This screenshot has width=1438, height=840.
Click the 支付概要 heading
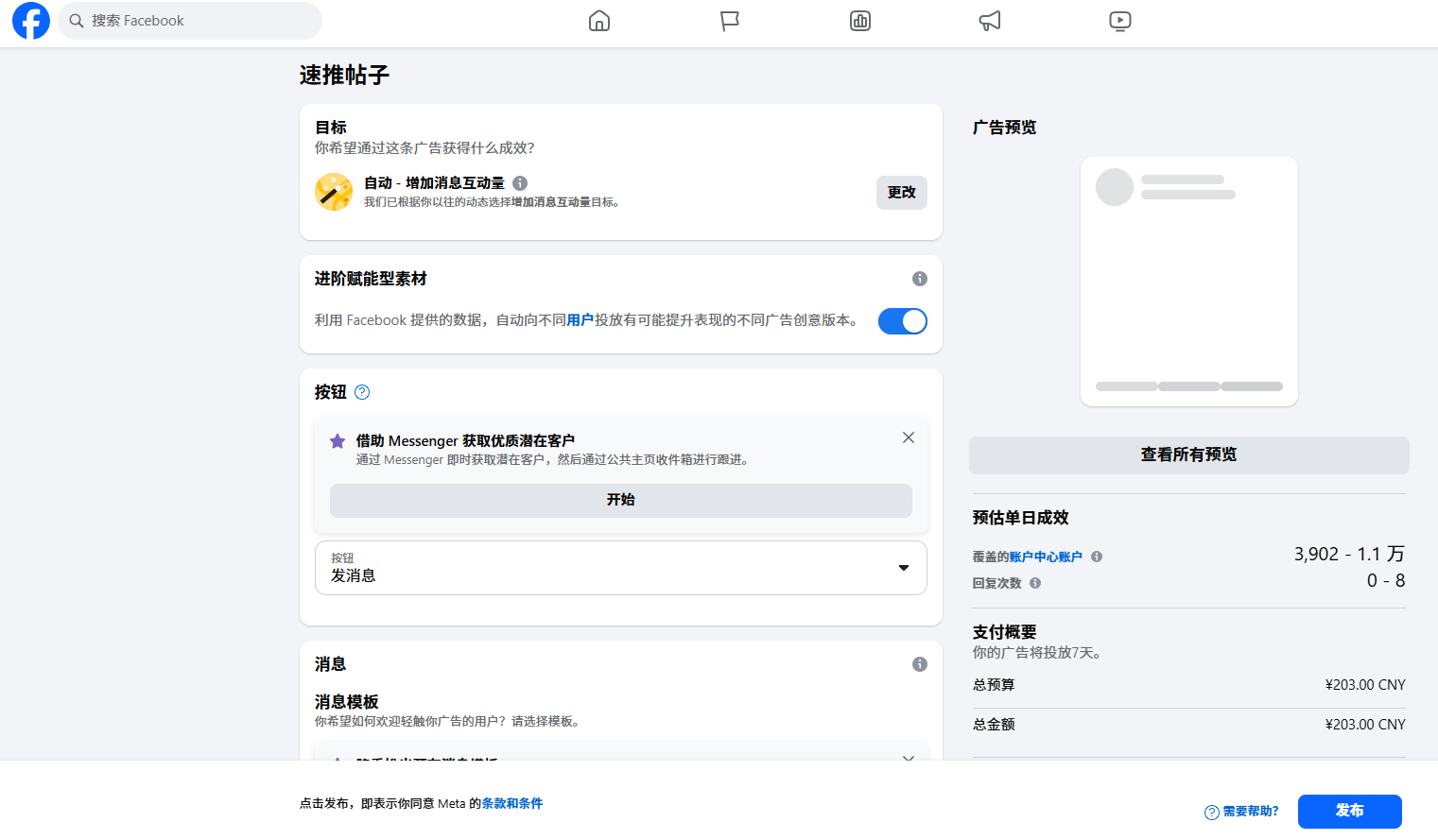point(1005,632)
